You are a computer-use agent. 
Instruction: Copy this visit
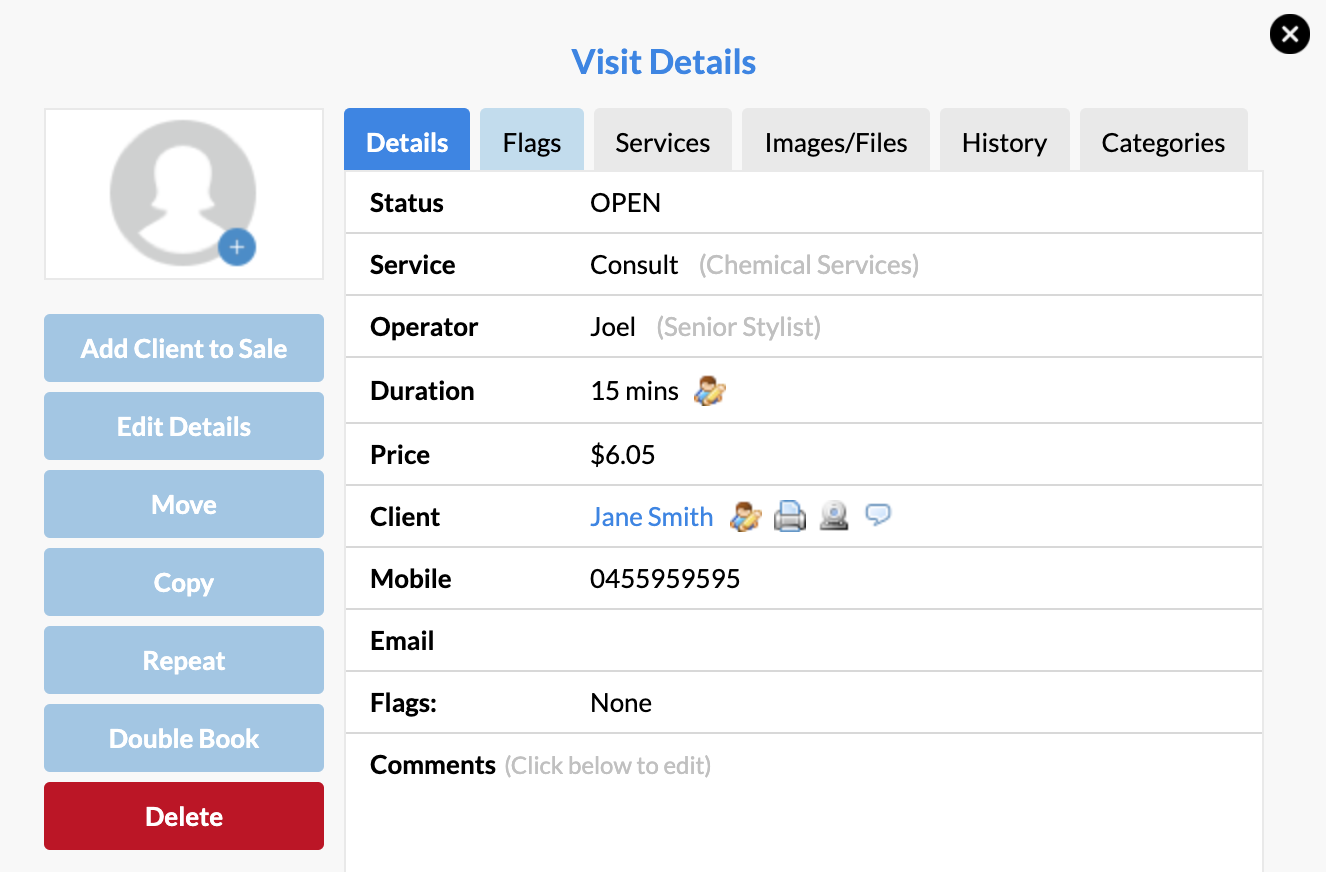click(183, 582)
